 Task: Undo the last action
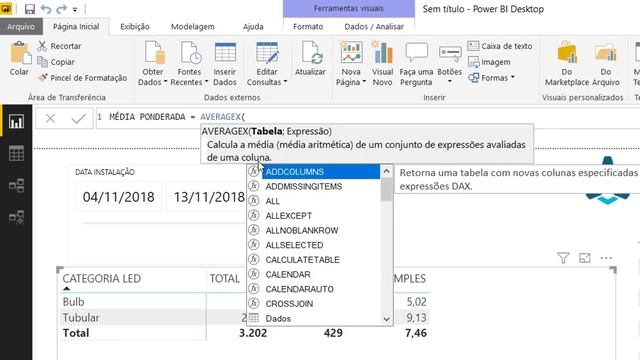point(46,9)
